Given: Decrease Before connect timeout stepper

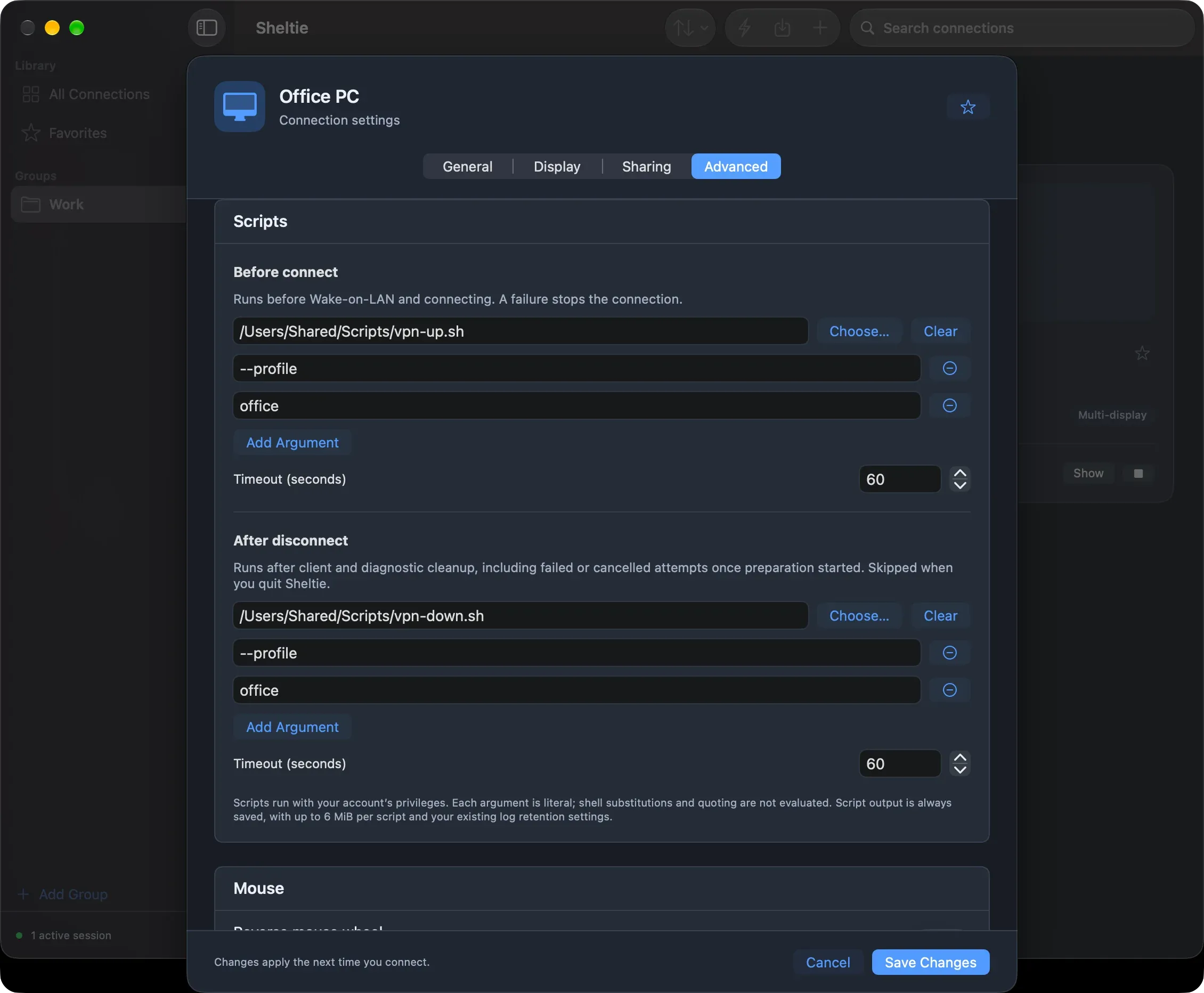Looking at the screenshot, I should pos(959,486).
